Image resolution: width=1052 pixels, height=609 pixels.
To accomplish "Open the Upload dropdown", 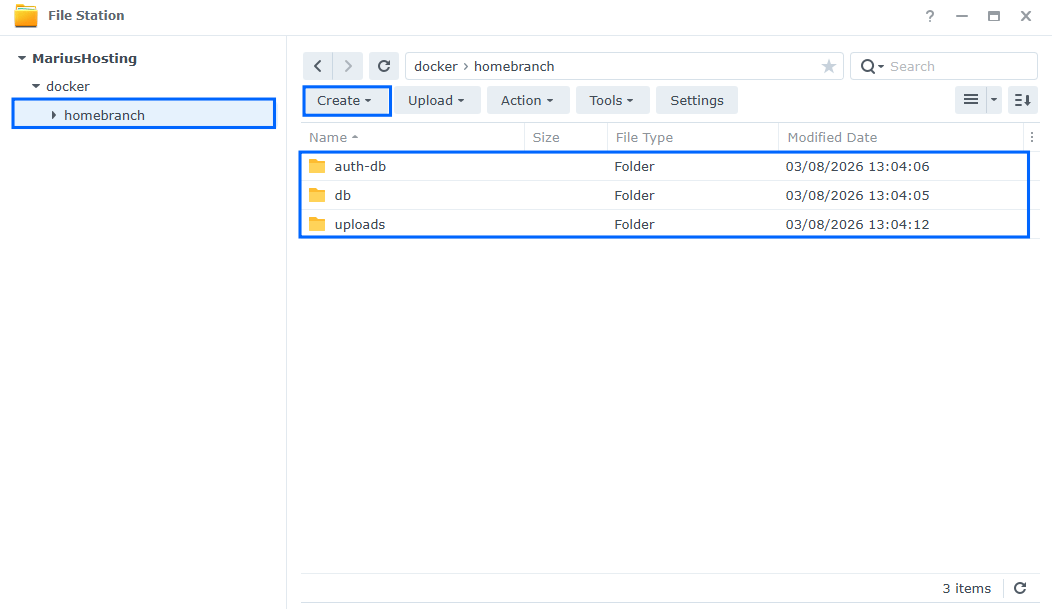I will [x=437, y=100].
